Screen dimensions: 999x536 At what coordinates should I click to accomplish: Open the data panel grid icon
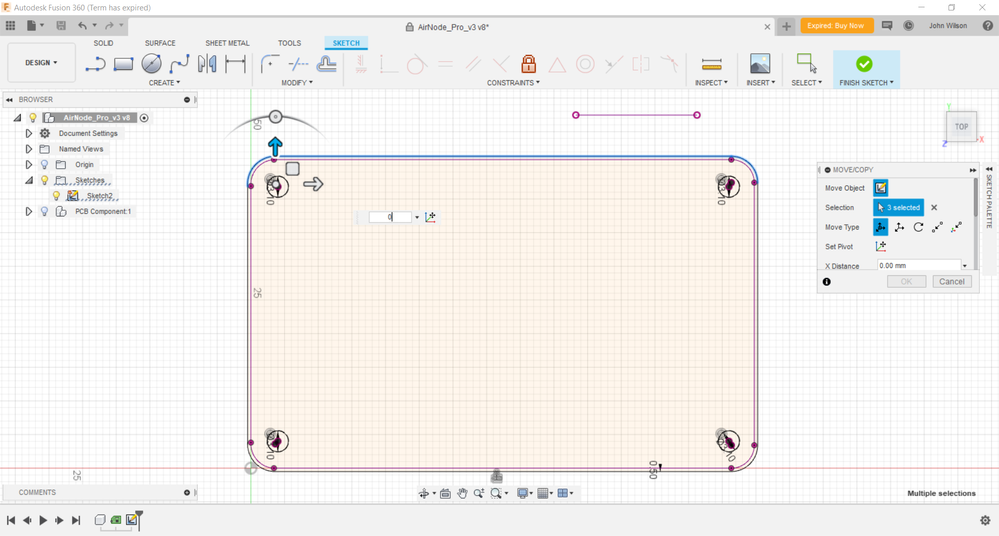click(10, 25)
